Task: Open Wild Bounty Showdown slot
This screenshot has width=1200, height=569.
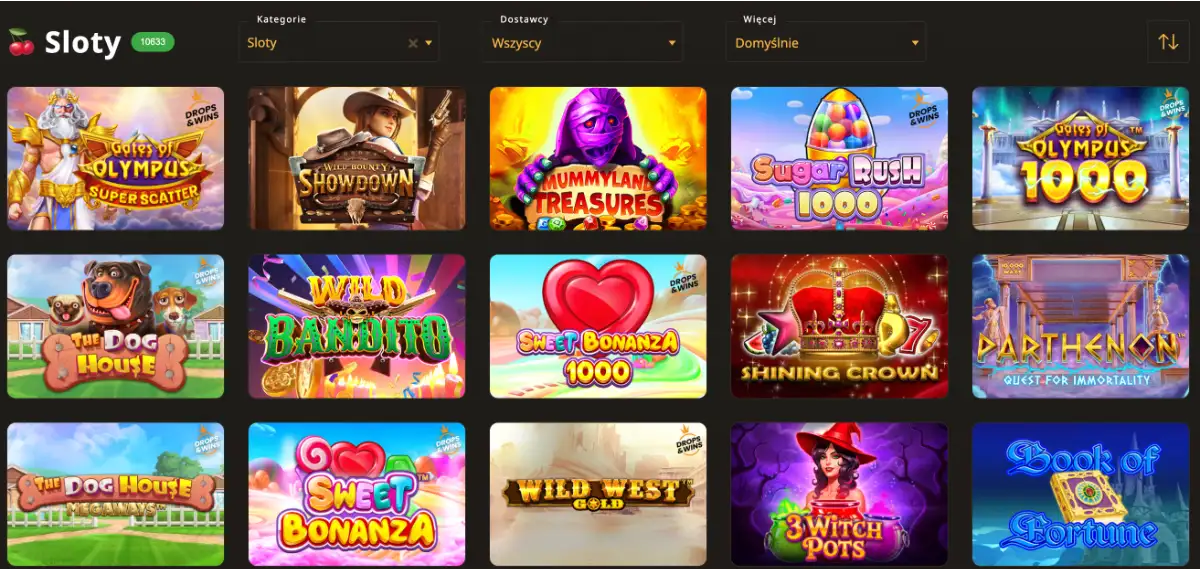Action: point(357,159)
